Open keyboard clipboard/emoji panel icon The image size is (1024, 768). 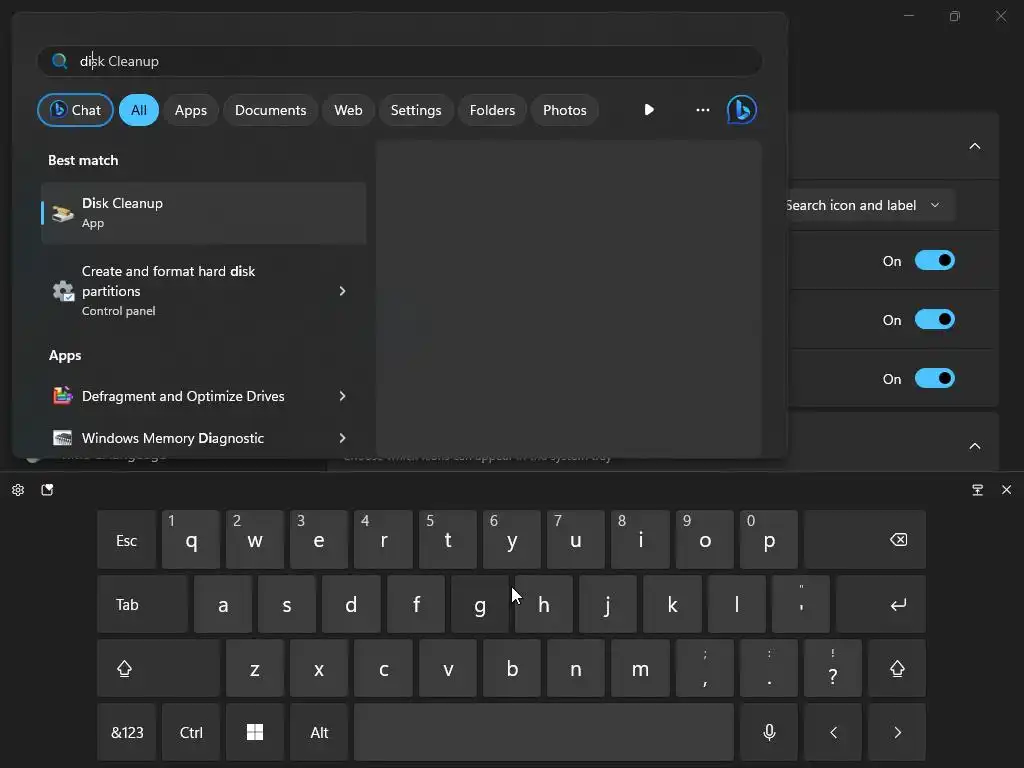click(47, 490)
